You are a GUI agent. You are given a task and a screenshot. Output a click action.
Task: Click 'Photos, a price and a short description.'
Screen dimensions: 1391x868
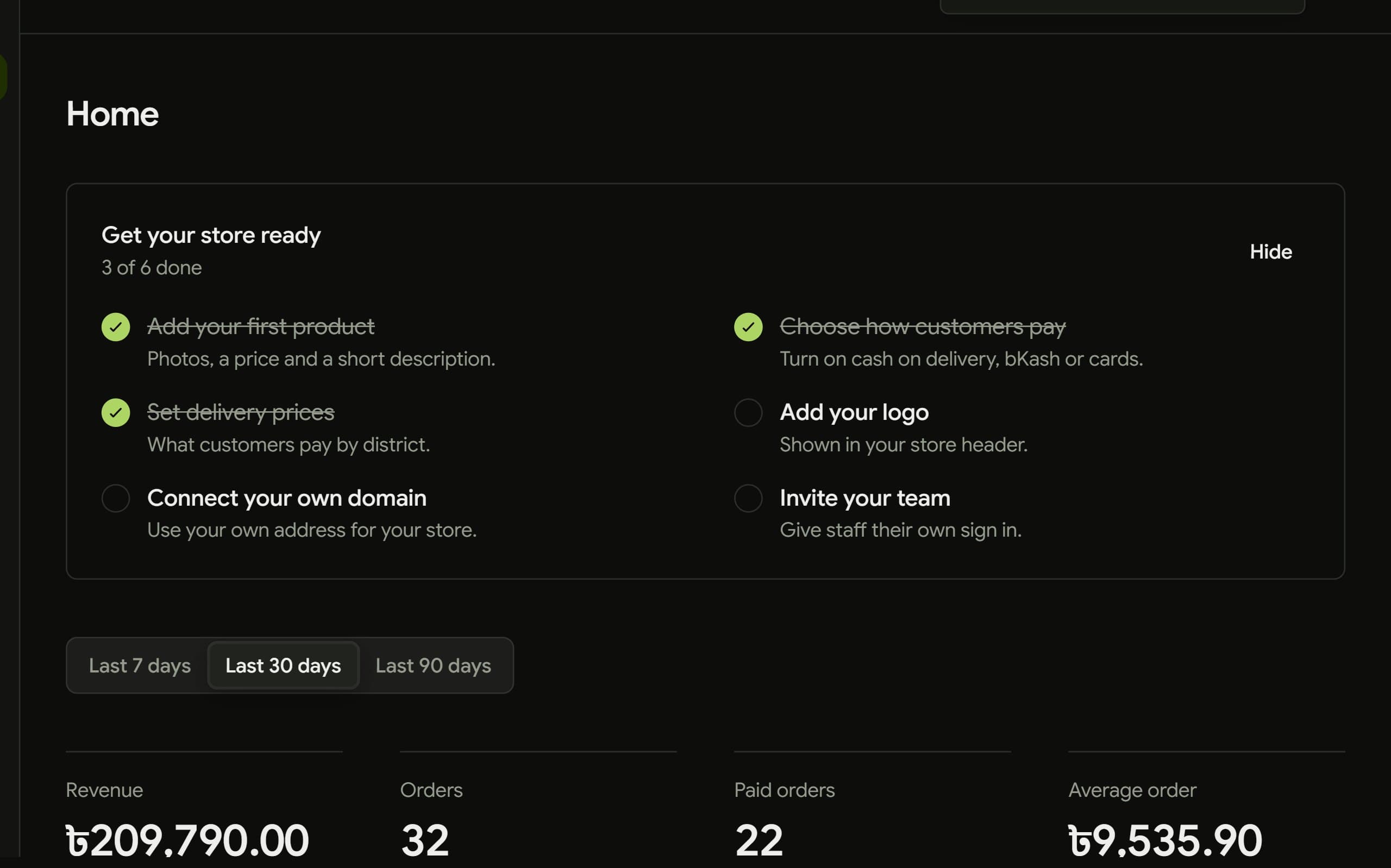321,360
